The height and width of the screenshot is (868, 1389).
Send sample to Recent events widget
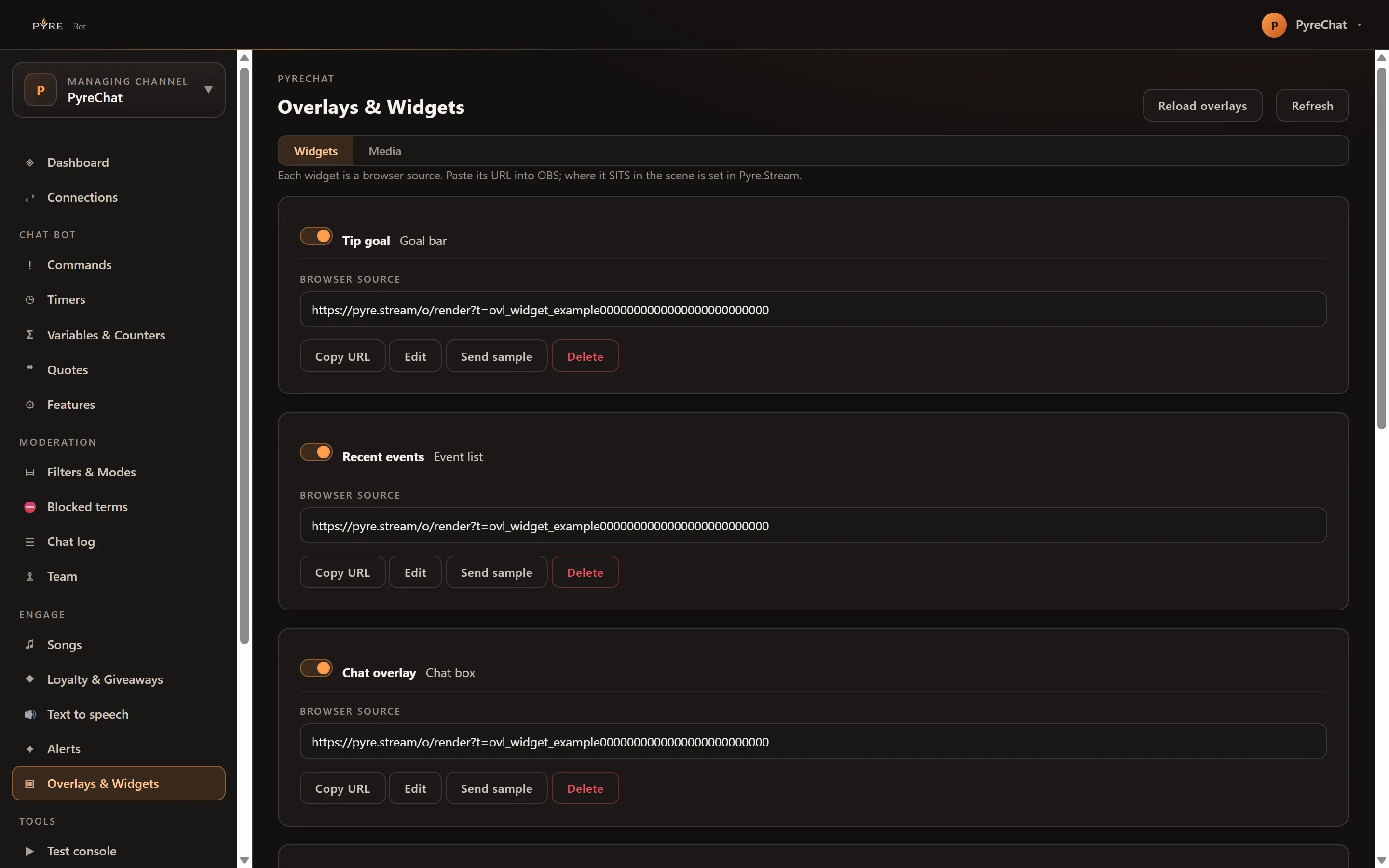pos(496,572)
